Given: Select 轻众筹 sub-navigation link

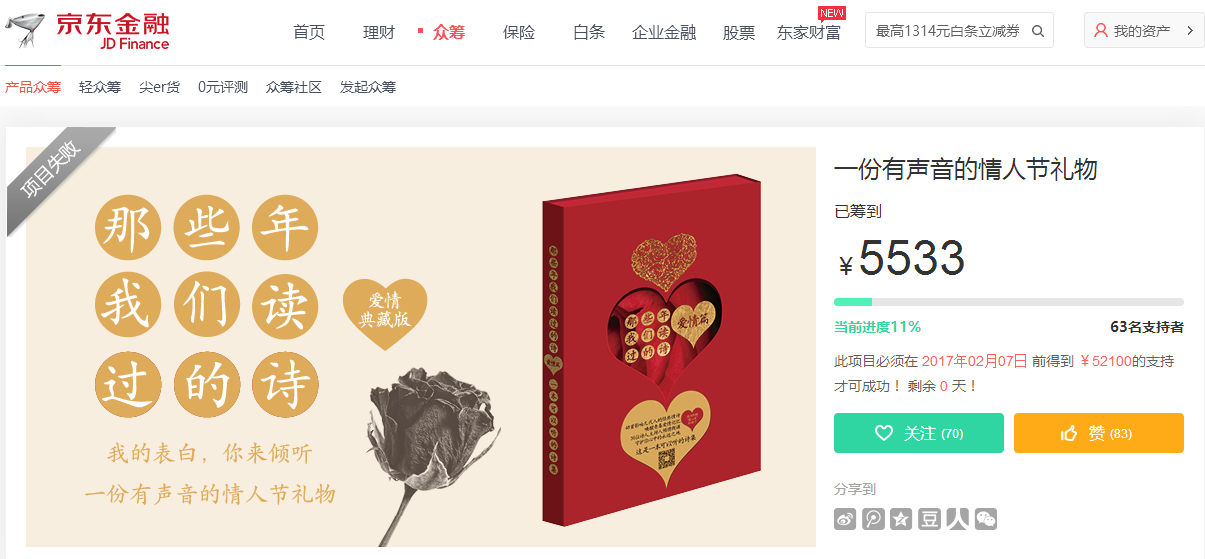Looking at the screenshot, I should point(100,87).
